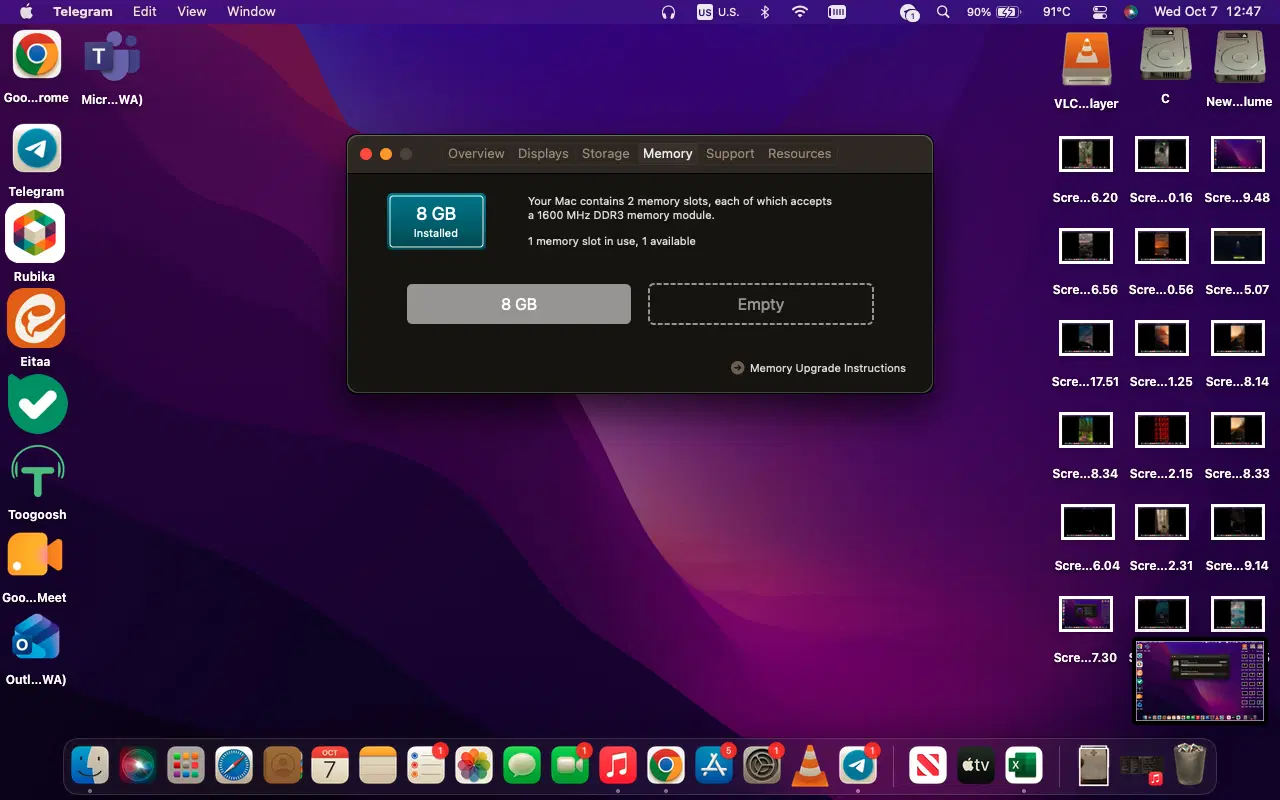Select the Outlook desktop icon
The width and height of the screenshot is (1280, 800).
tap(36, 639)
